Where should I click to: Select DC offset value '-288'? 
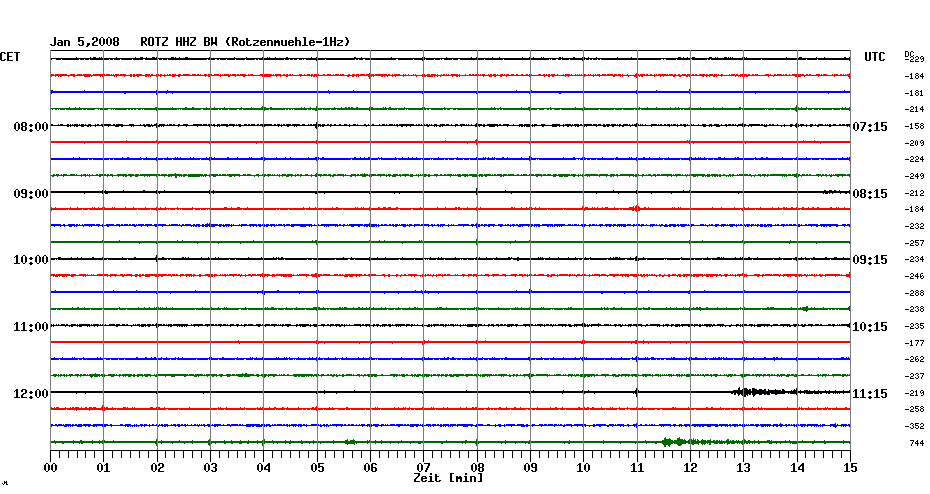pos(915,293)
